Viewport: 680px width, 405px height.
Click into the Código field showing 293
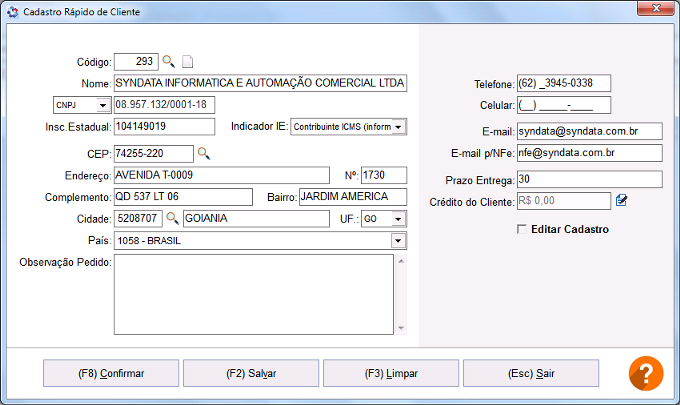click(136, 62)
